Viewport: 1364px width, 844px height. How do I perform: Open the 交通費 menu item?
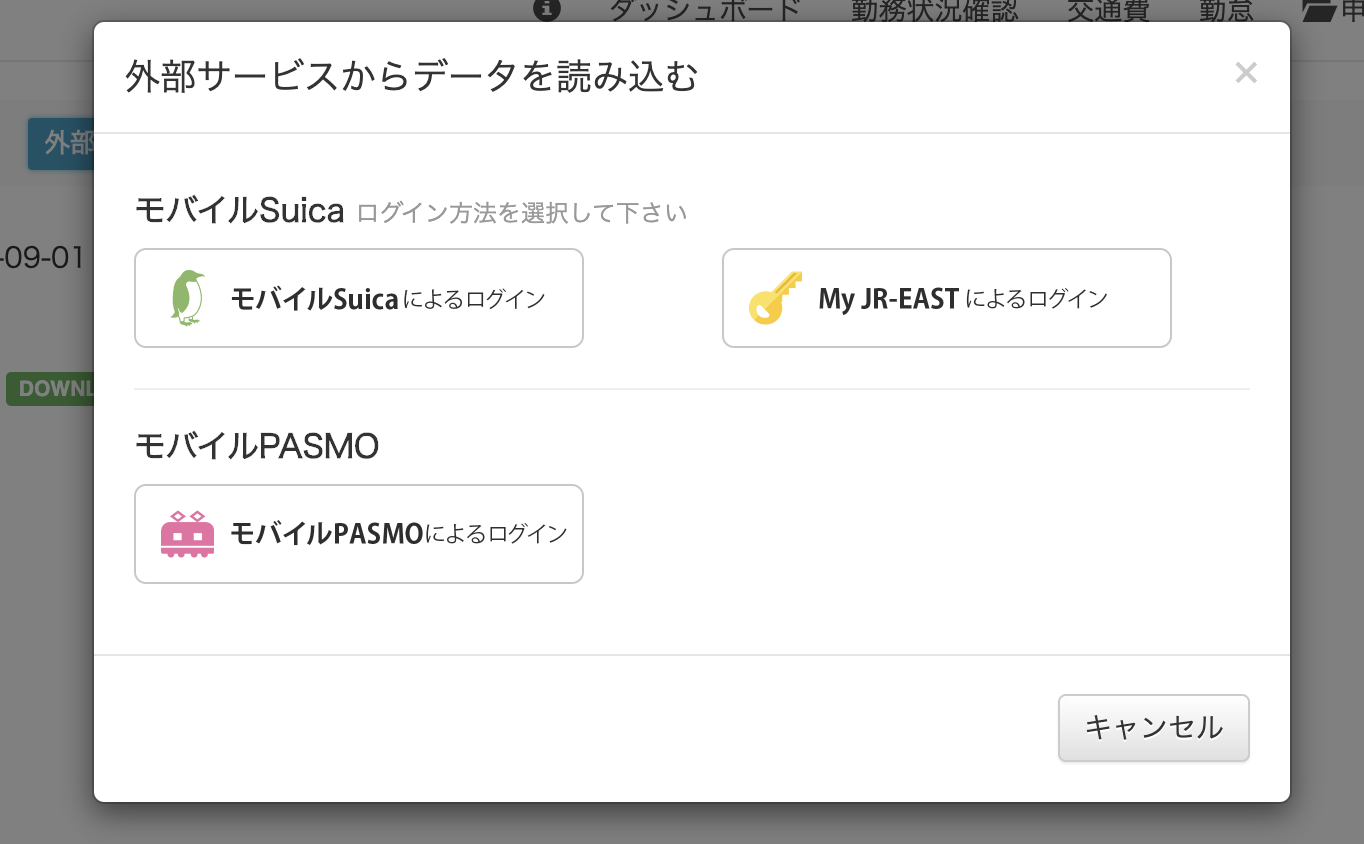[x=1108, y=10]
